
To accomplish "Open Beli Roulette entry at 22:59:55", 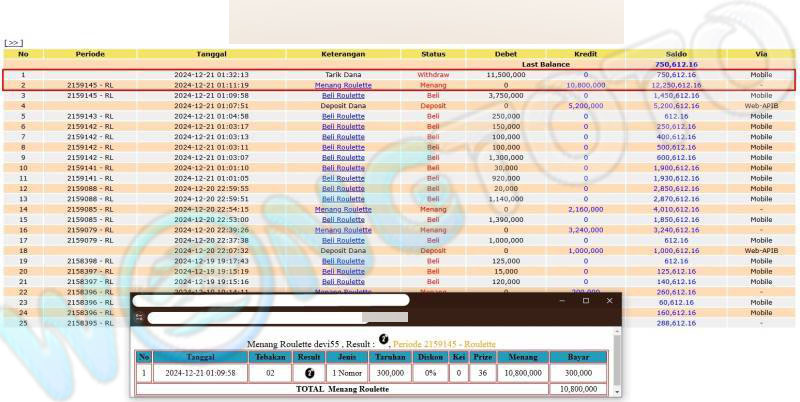I will [343, 188].
